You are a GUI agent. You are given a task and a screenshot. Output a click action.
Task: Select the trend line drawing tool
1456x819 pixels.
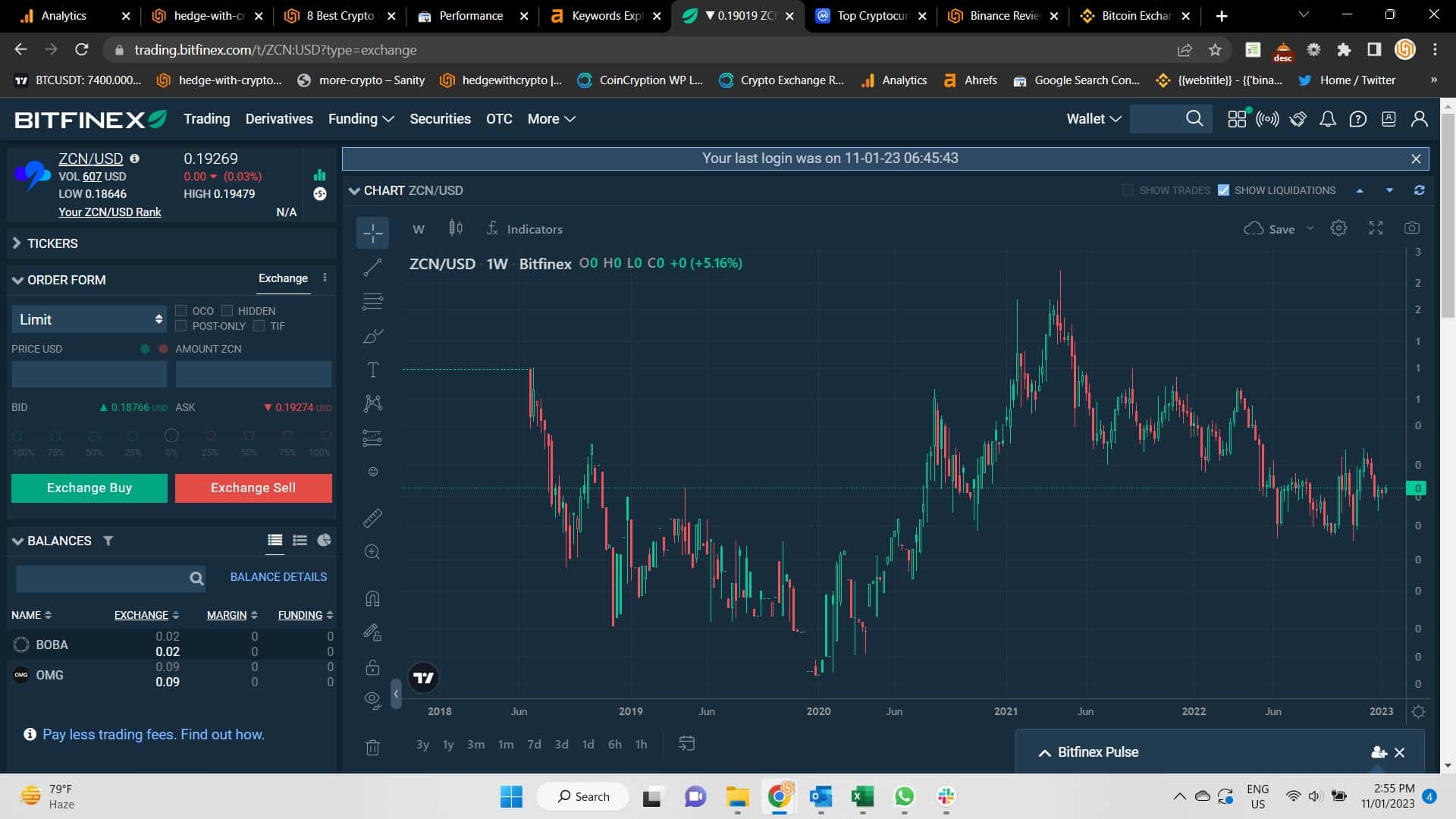pos(372,266)
